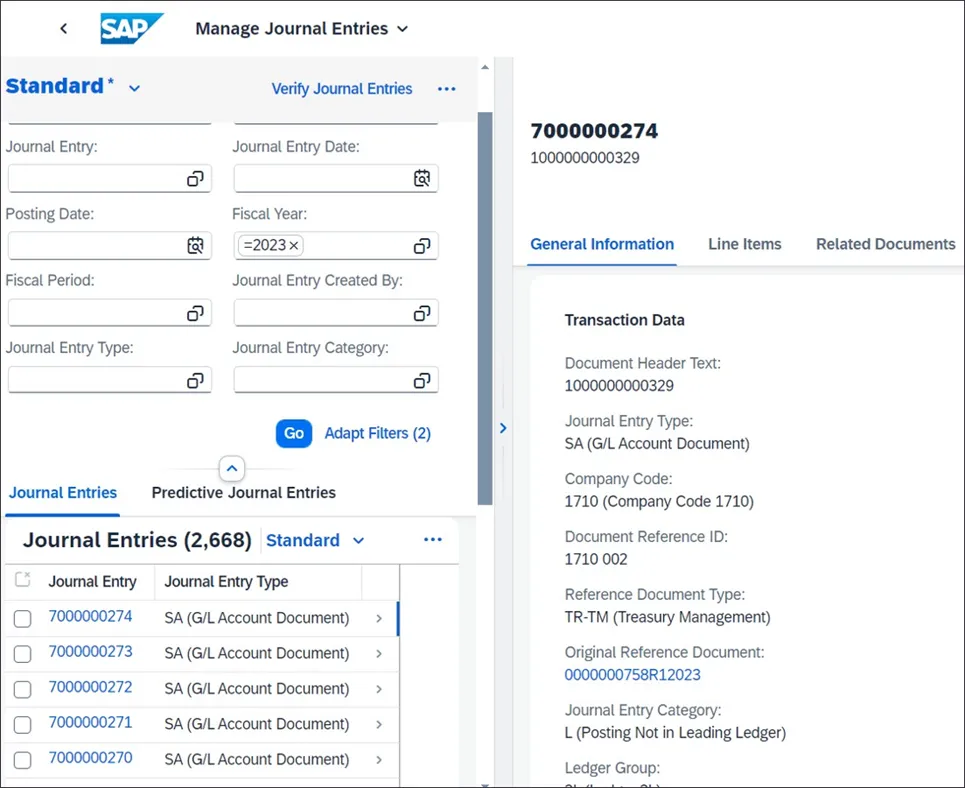Image resolution: width=965 pixels, height=788 pixels.
Task: Open journal entry 7000000271 link
Action: tap(90, 722)
